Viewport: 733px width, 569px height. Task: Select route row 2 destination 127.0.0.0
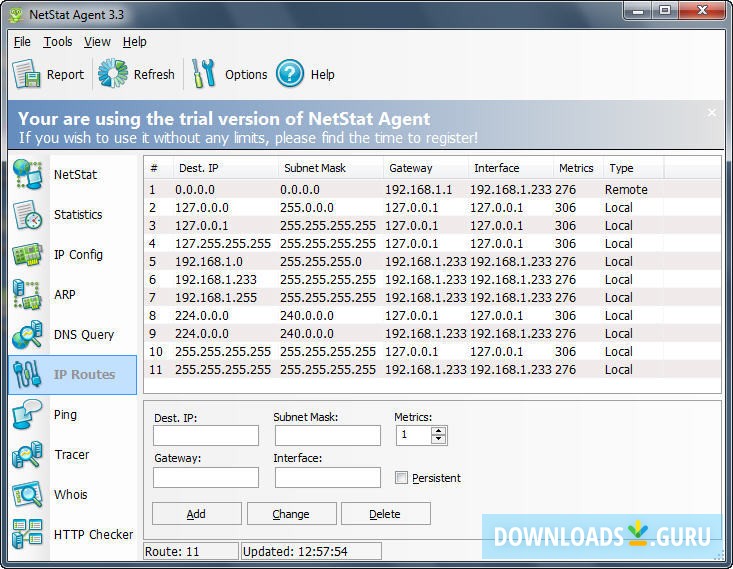[x=432, y=208]
